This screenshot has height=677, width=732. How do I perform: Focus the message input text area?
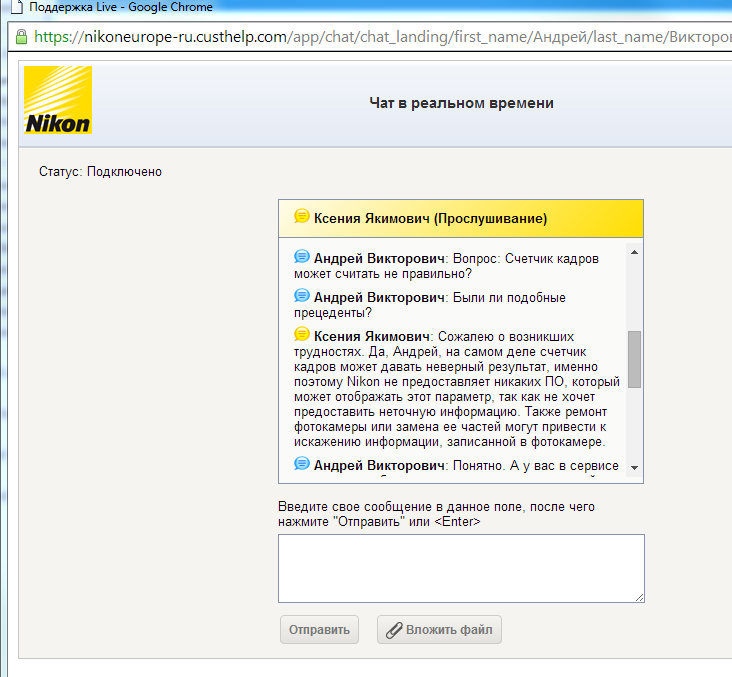(x=461, y=568)
